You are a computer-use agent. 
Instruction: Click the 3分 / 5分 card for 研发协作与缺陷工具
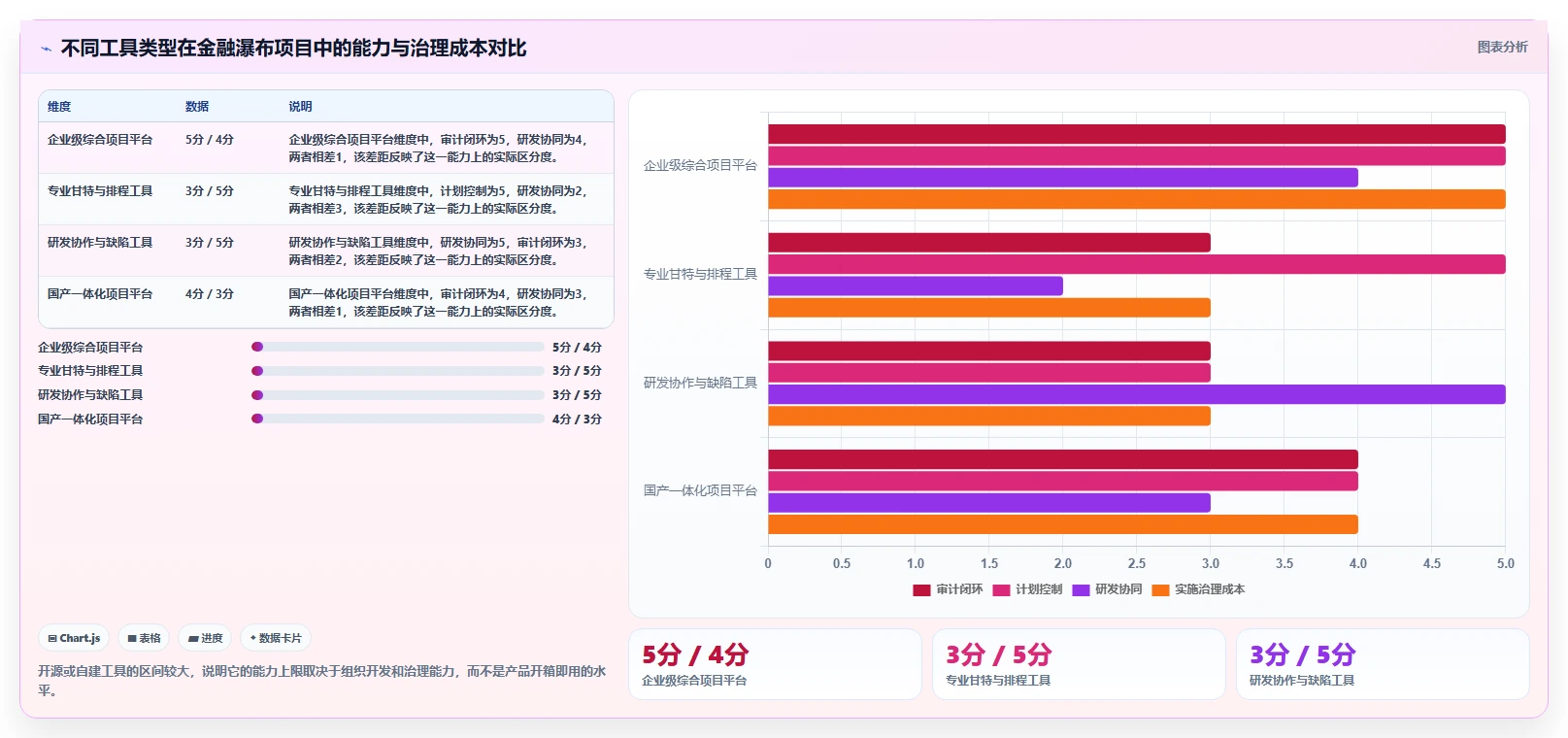[x=1383, y=664]
